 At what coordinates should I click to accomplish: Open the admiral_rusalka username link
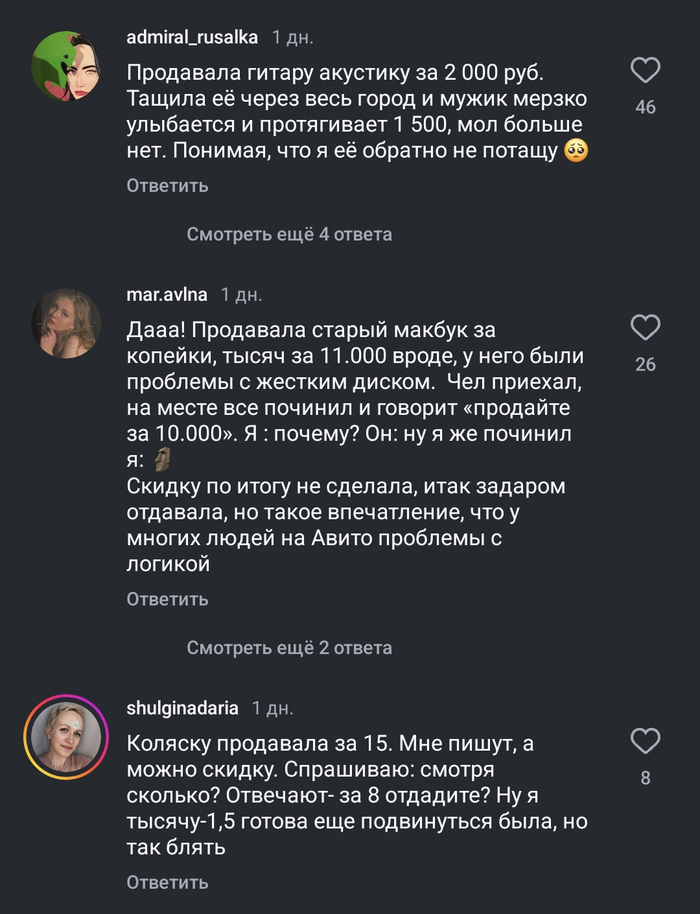193,38
